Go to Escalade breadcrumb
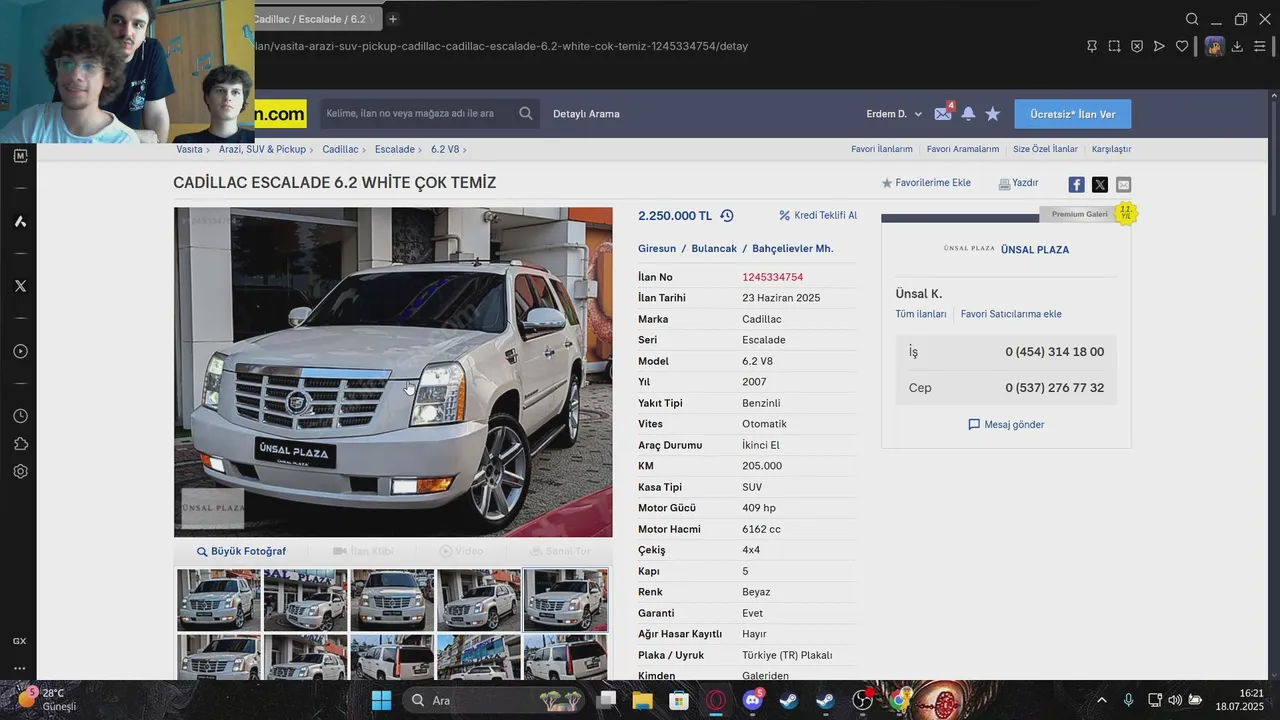The image size is (1280, 720). tap(395, 149)
